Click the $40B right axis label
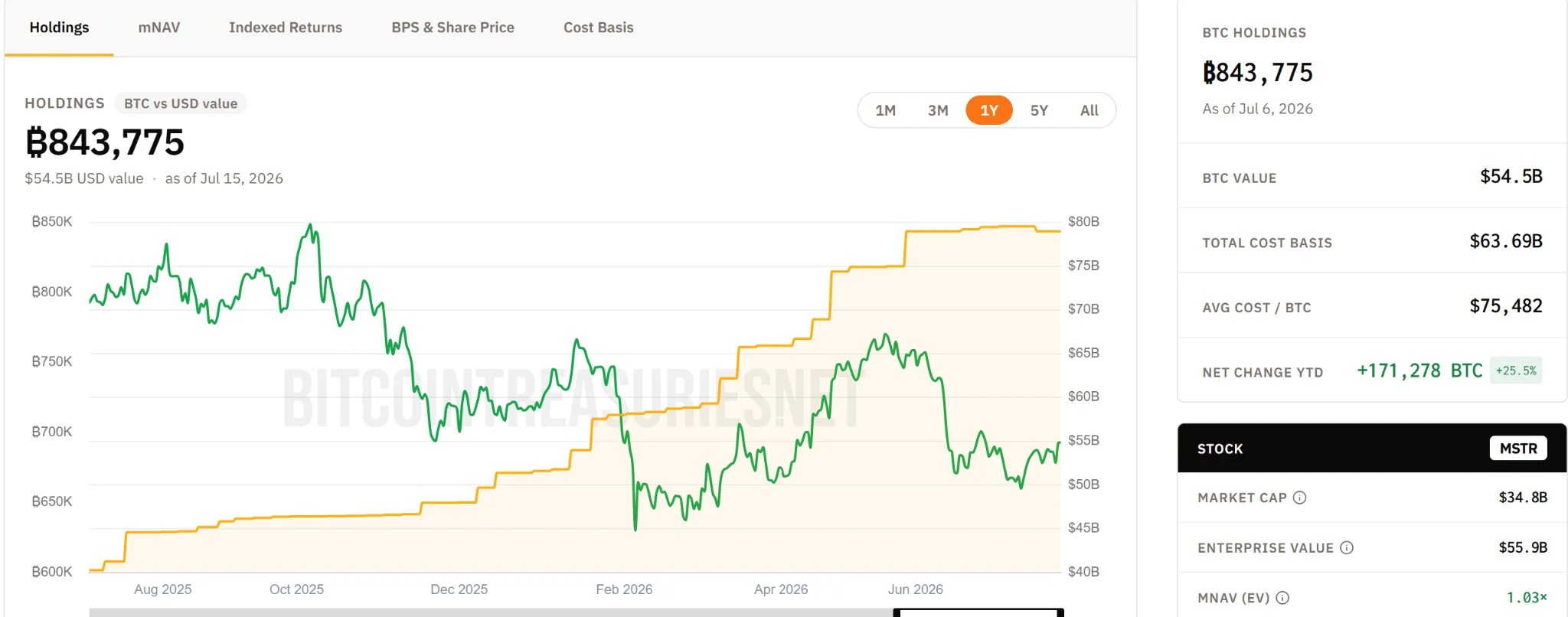This screenshot has height=617, width=1568. (x=1083, y=572)
